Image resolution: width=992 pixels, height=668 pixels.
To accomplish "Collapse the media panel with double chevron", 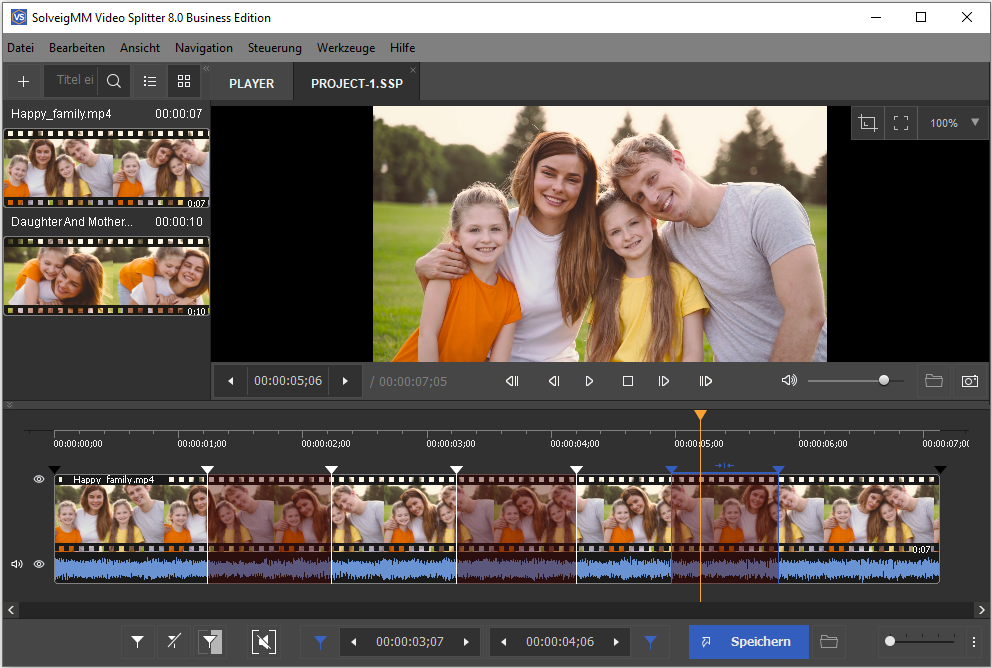I will [x=206, y=68].
